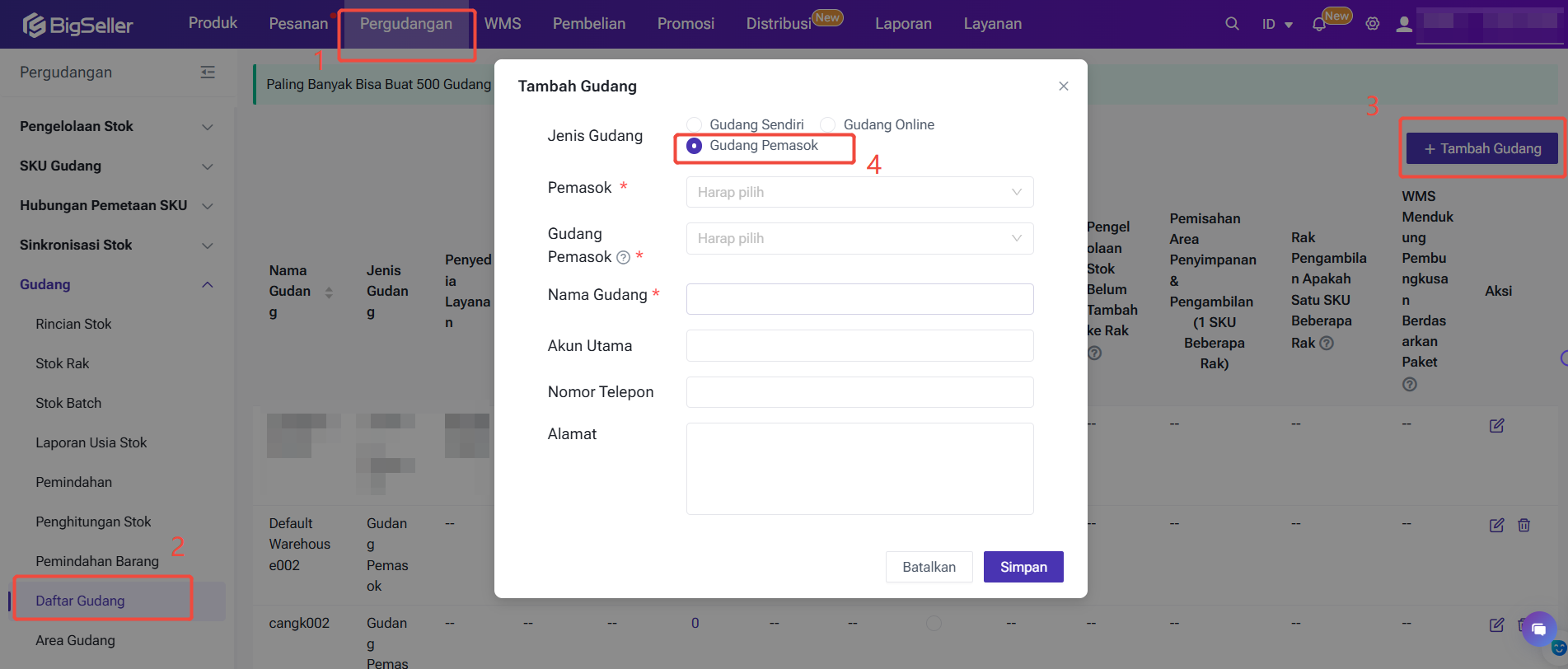Go to Stok Rak page
The height and width of the screenshot is (669, 1568).
(x=63, y=363)
